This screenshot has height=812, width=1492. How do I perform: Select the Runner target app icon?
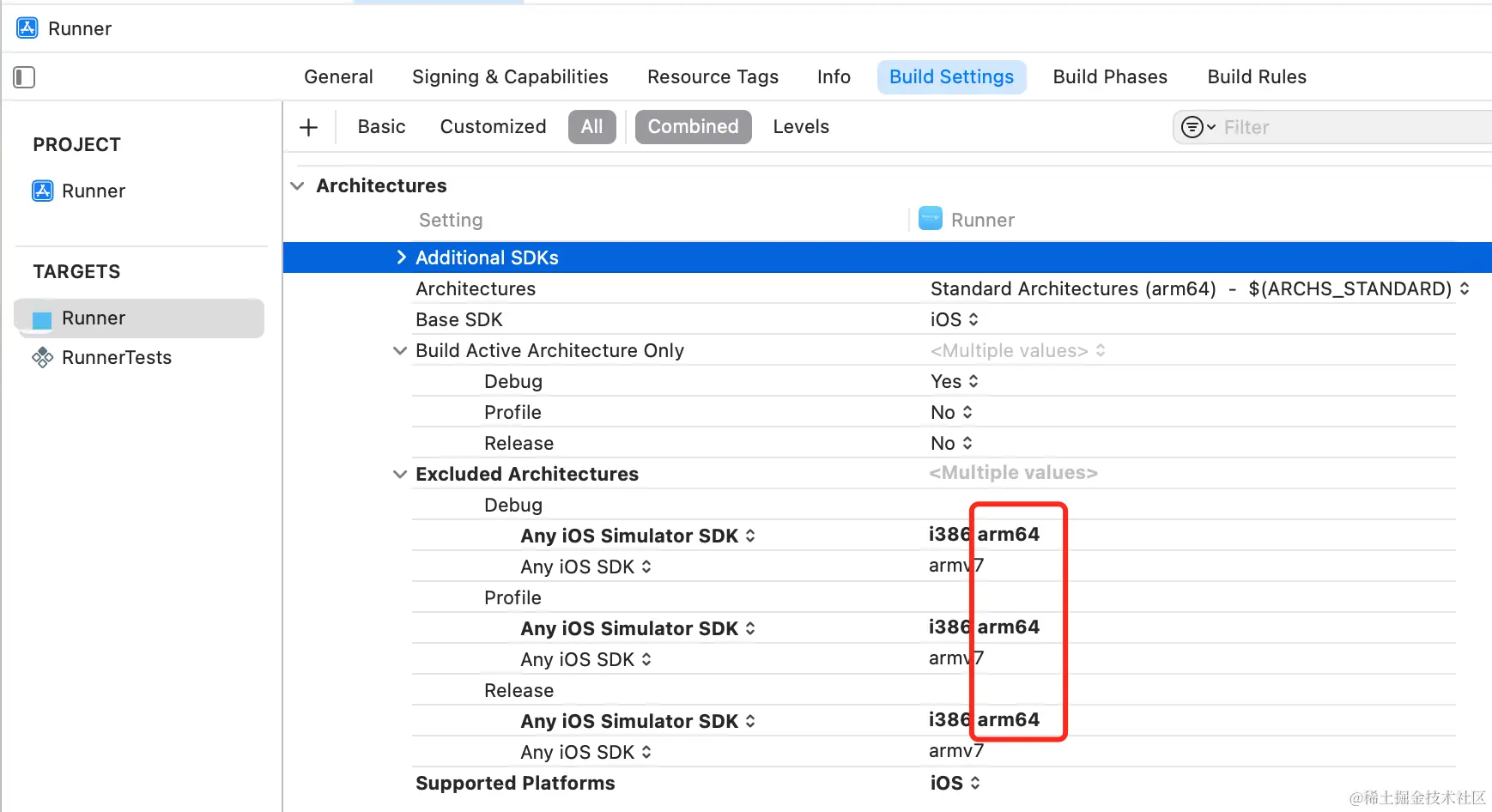click(x=43, y=319)
